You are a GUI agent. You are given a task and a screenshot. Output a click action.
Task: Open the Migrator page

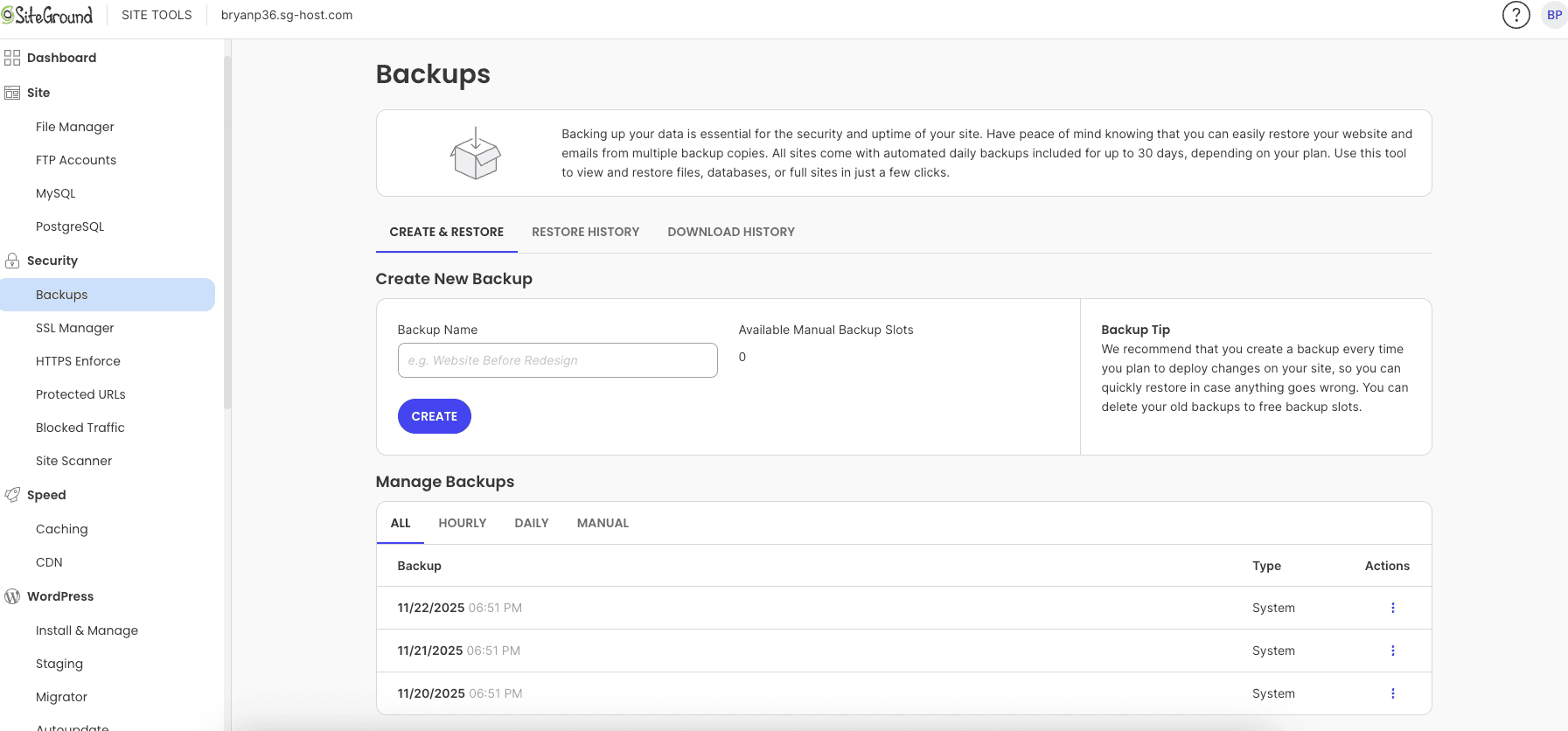(62, 697)
